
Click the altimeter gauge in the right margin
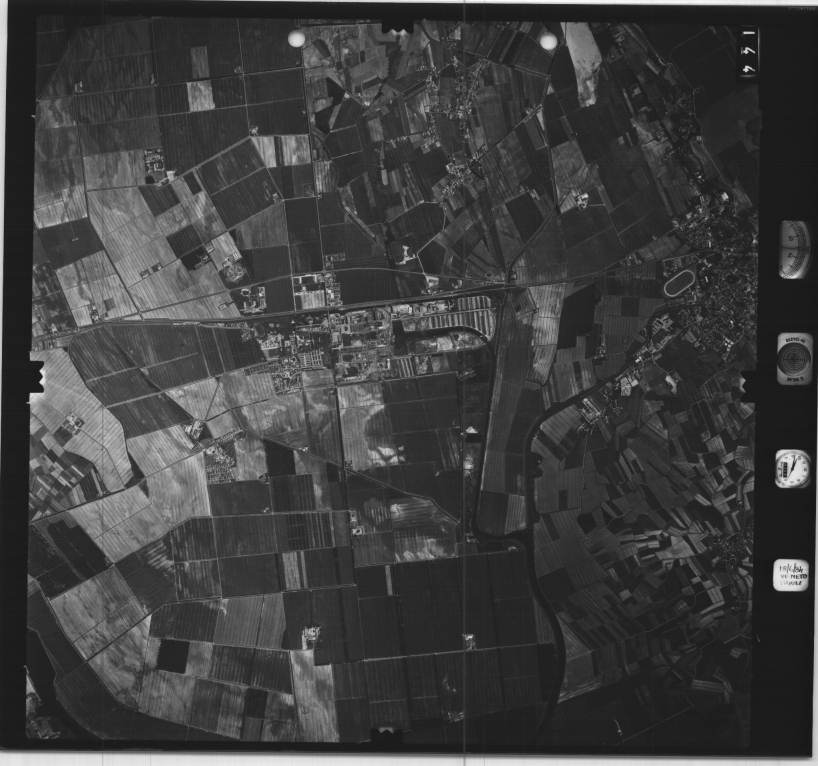click(x=794, y=249)
